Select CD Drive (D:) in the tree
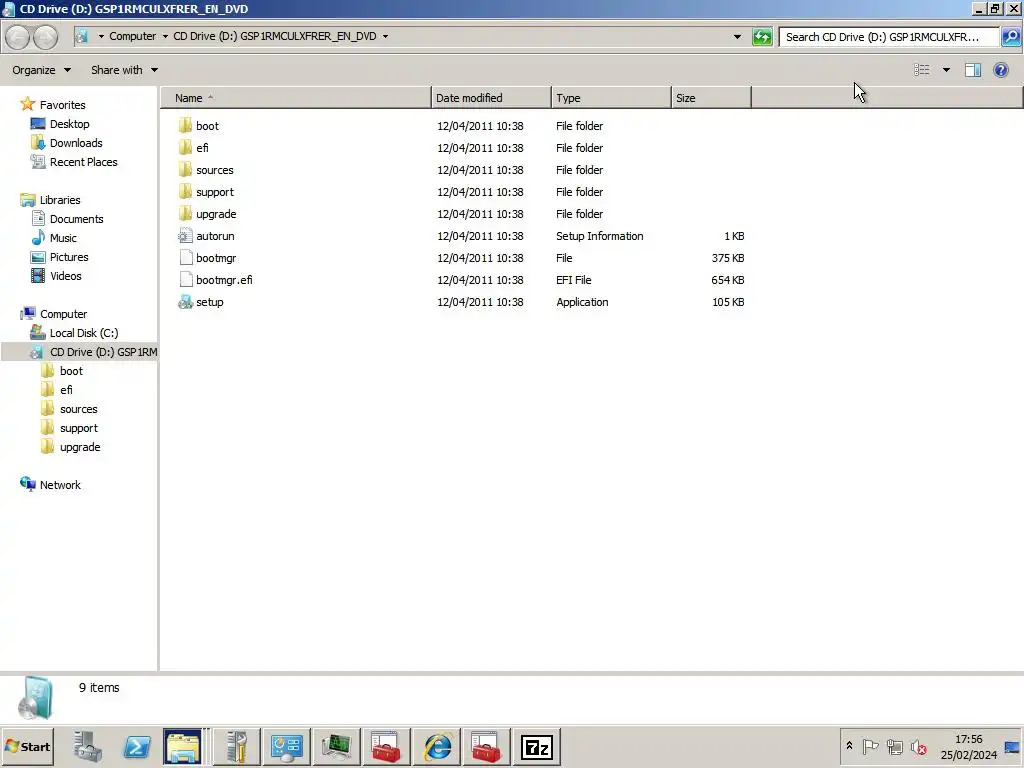This screenshot has width=1024, height=768. [80, 351]
